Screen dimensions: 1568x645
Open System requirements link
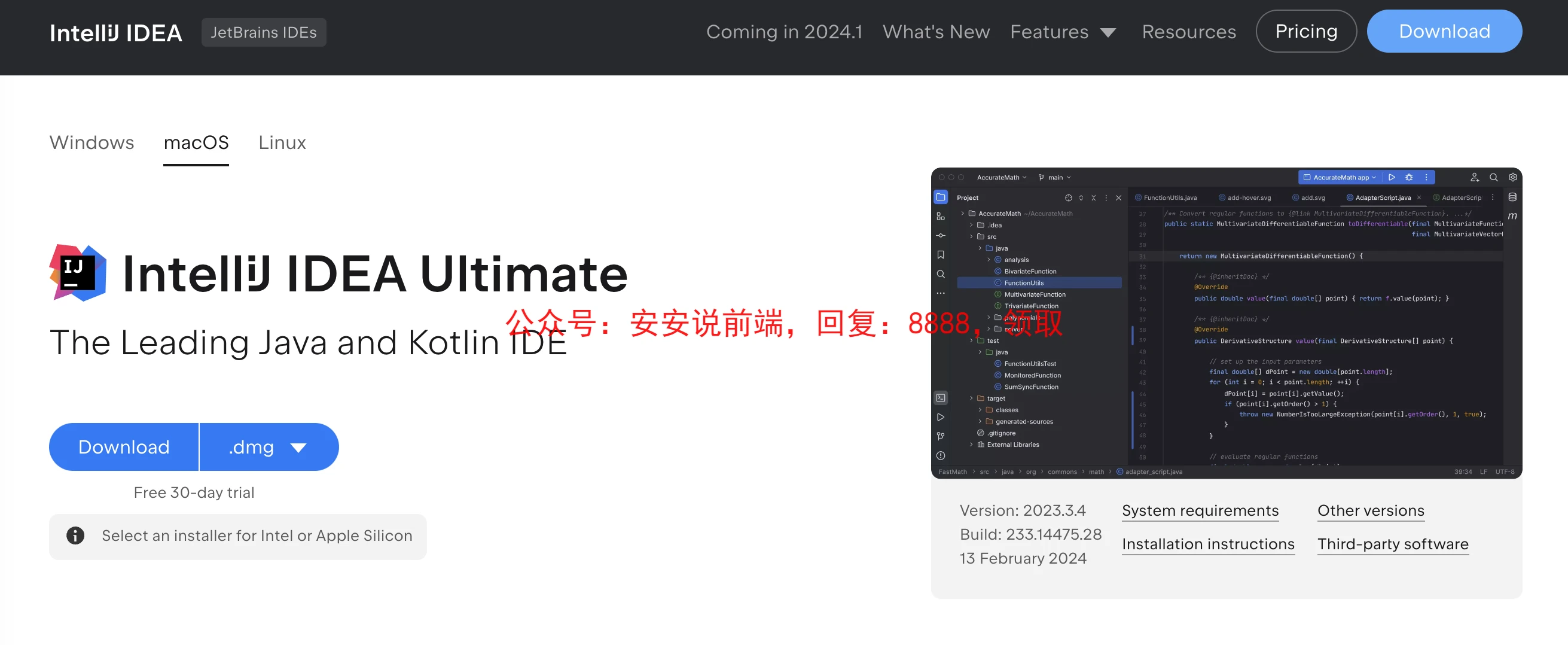[1200, 510]
